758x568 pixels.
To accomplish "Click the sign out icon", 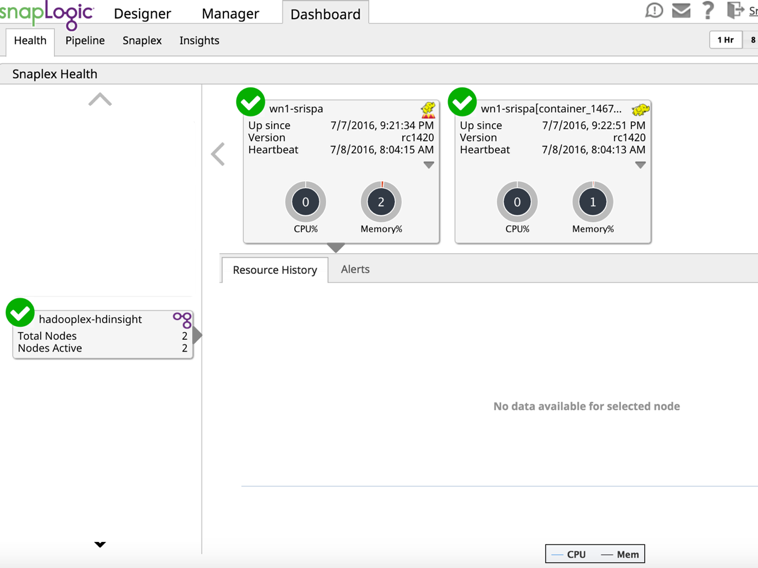I will click(x=735, y=10).
